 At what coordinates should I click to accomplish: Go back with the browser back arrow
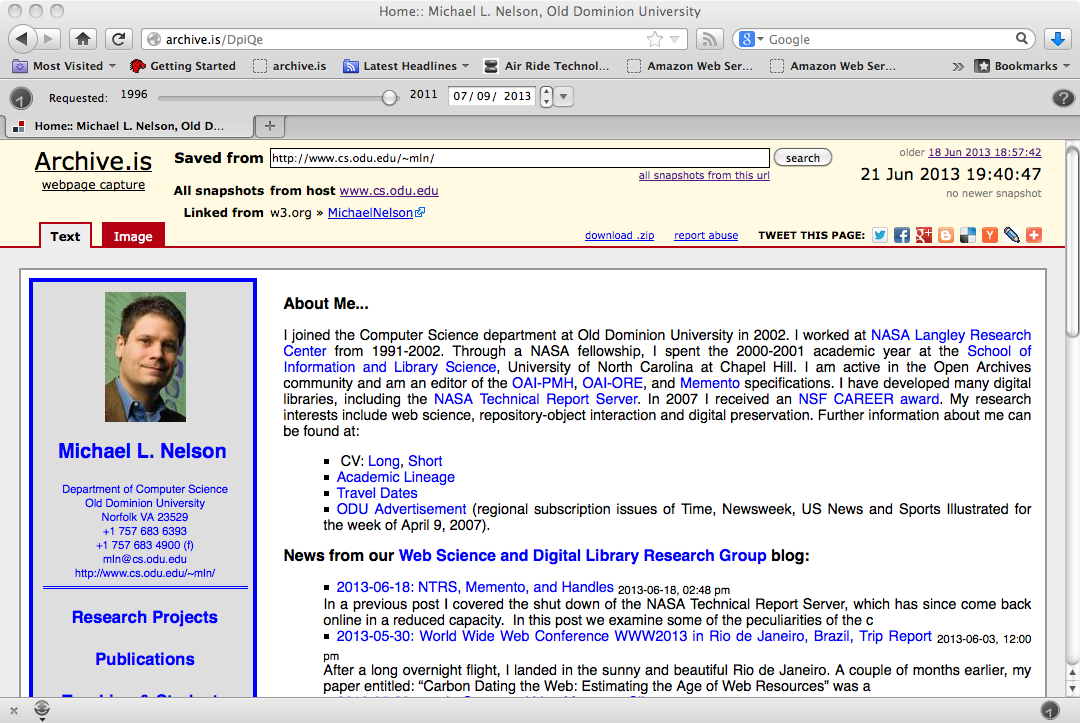tap(22, 39)
